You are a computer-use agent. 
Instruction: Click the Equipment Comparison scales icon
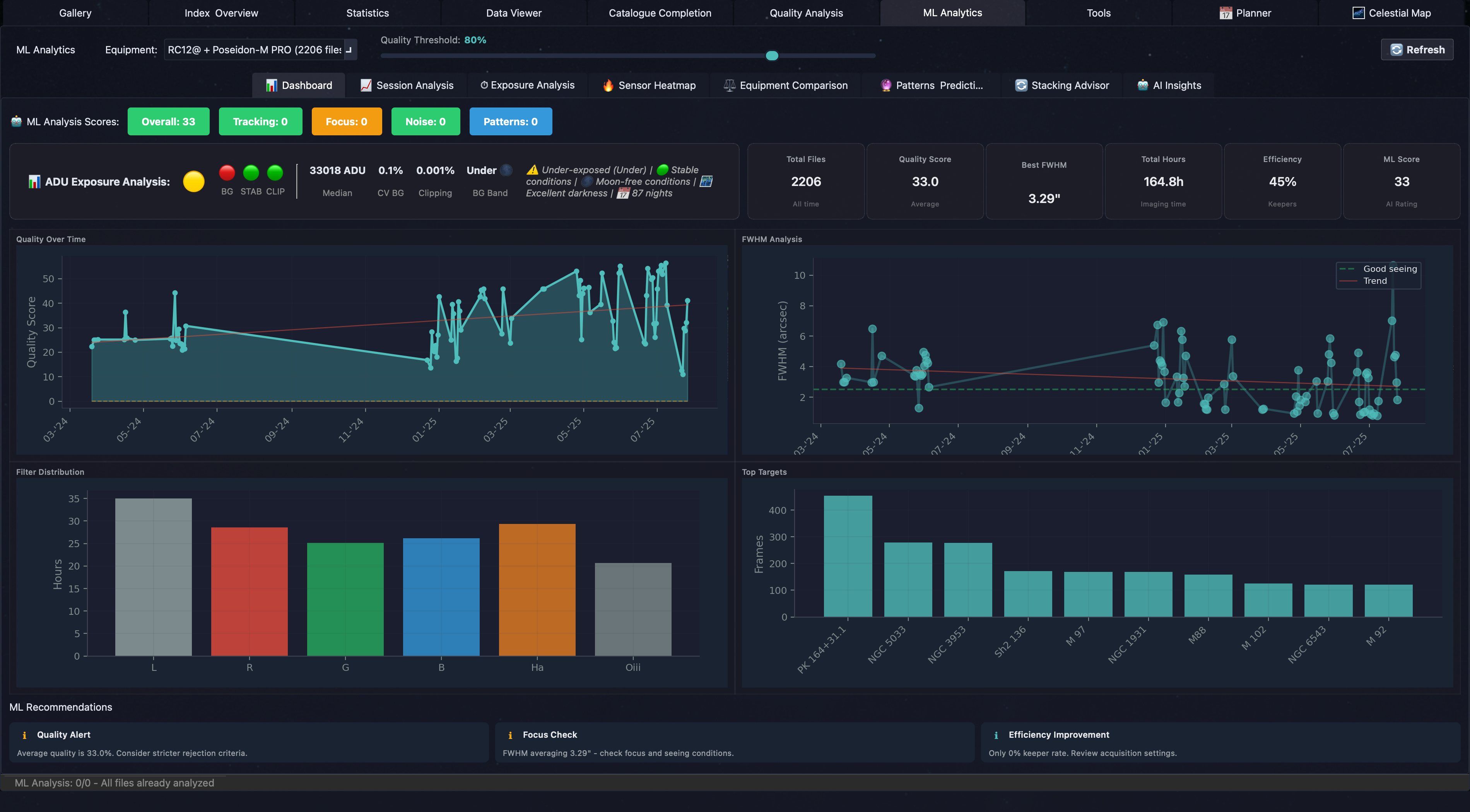point(729,85)
